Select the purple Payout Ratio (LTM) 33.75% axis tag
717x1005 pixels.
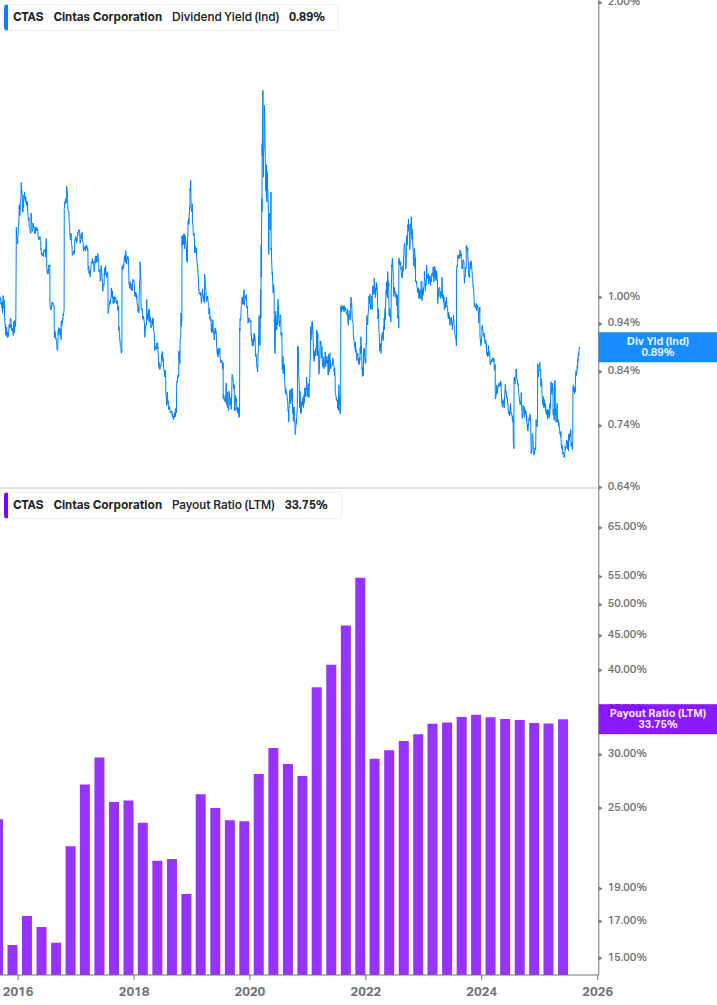[x=657, y=718]
